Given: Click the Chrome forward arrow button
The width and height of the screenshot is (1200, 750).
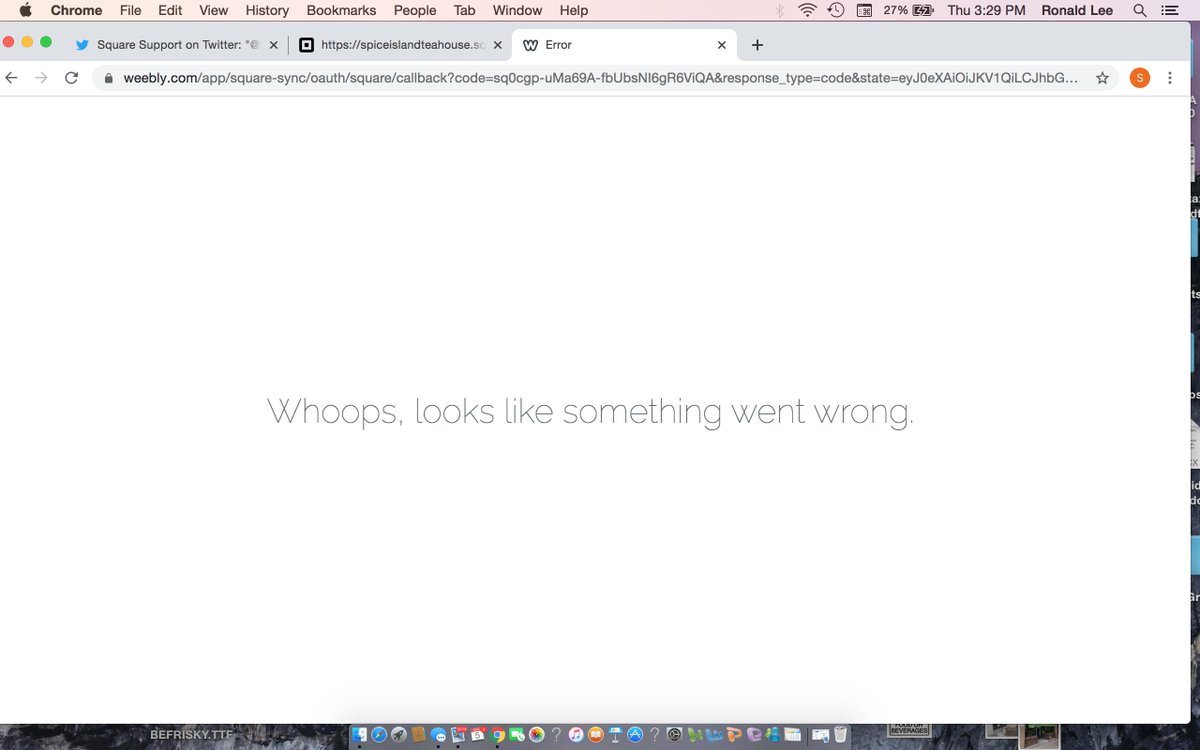Looking at the screenshot, I should pyautogui.click(x=41, y=78).
